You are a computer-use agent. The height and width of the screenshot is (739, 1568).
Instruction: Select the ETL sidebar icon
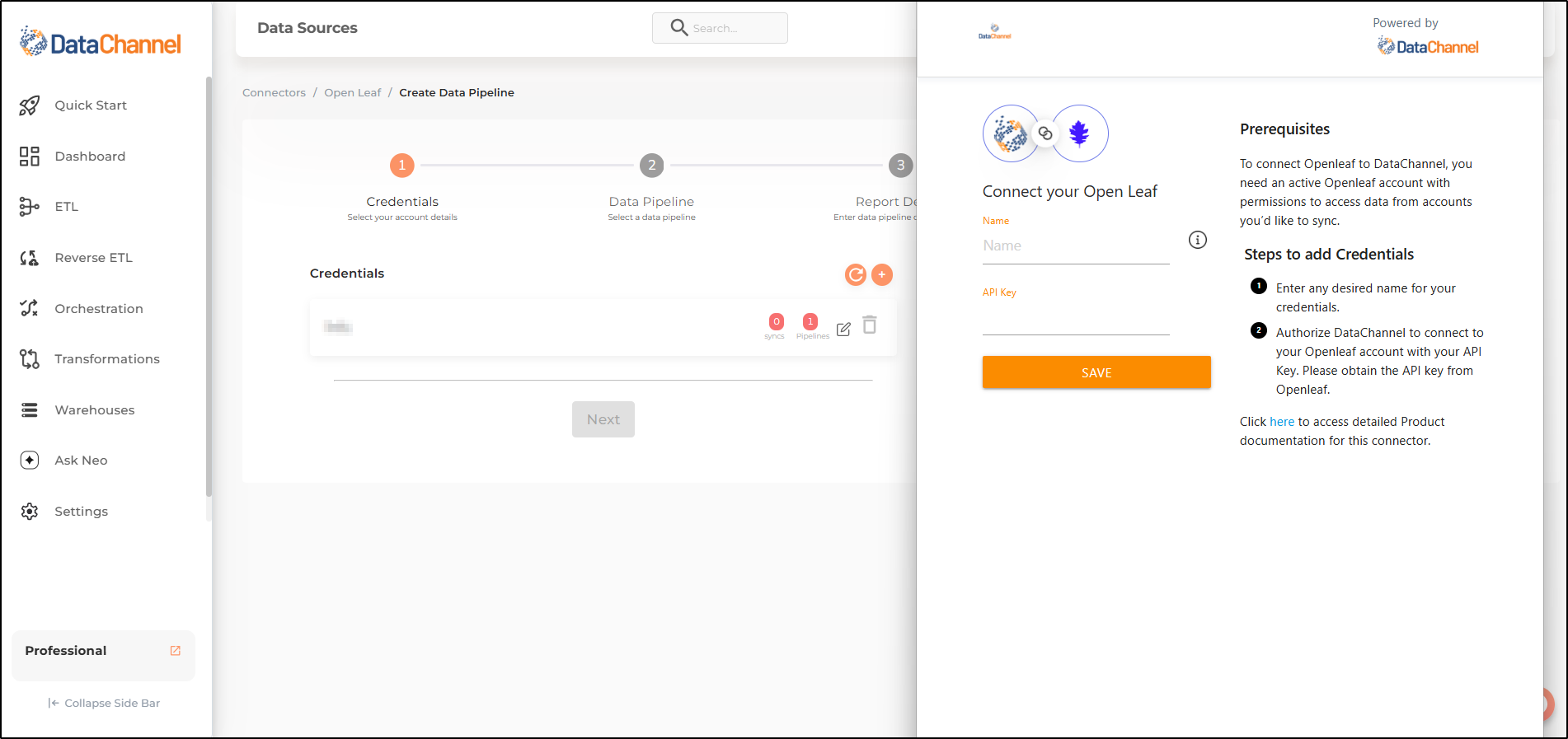[x=30, y=207]
